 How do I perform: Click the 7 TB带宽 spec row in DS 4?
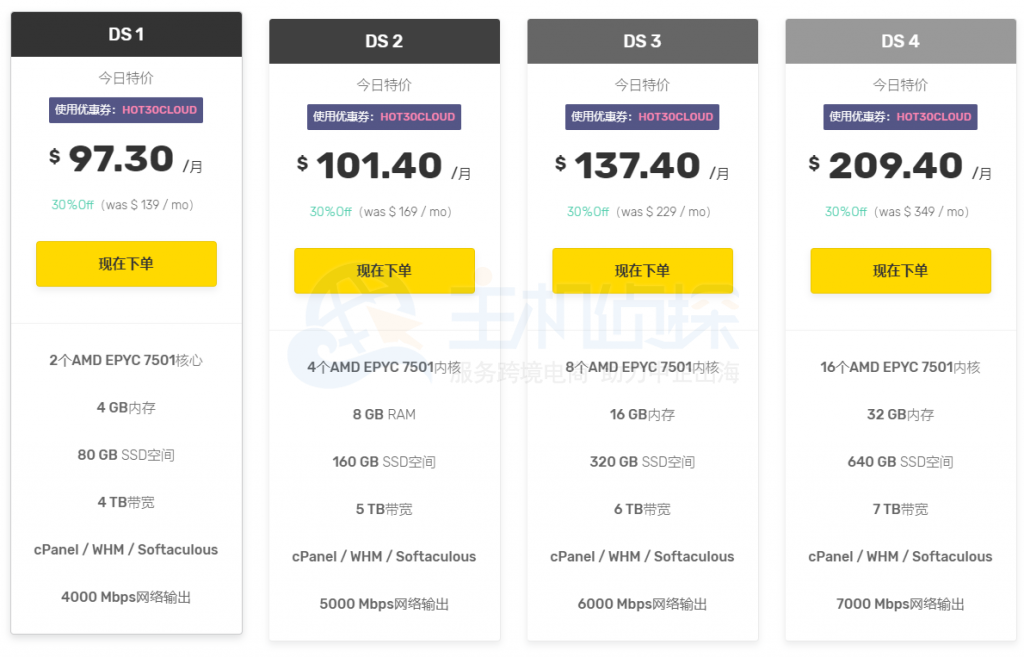click(900, 509)
